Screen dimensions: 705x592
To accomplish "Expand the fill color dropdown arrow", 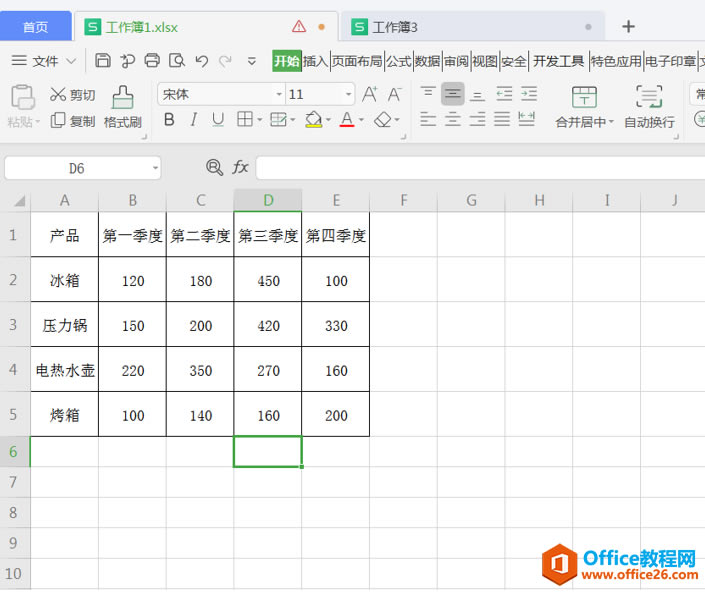I will (x=328, y=120).
